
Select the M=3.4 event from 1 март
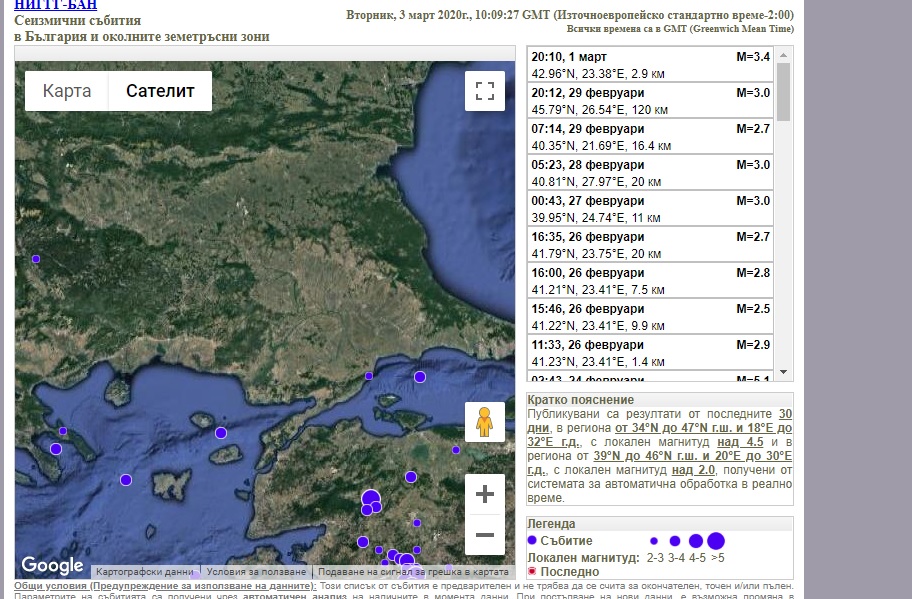coord(650,65)
